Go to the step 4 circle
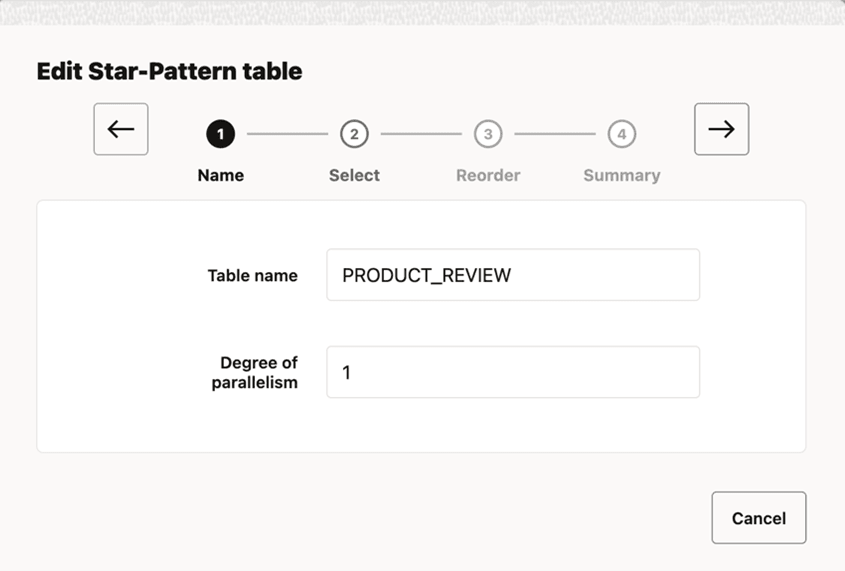The height and width of the screenshot is (571, 845). click(x=622, y=134)
